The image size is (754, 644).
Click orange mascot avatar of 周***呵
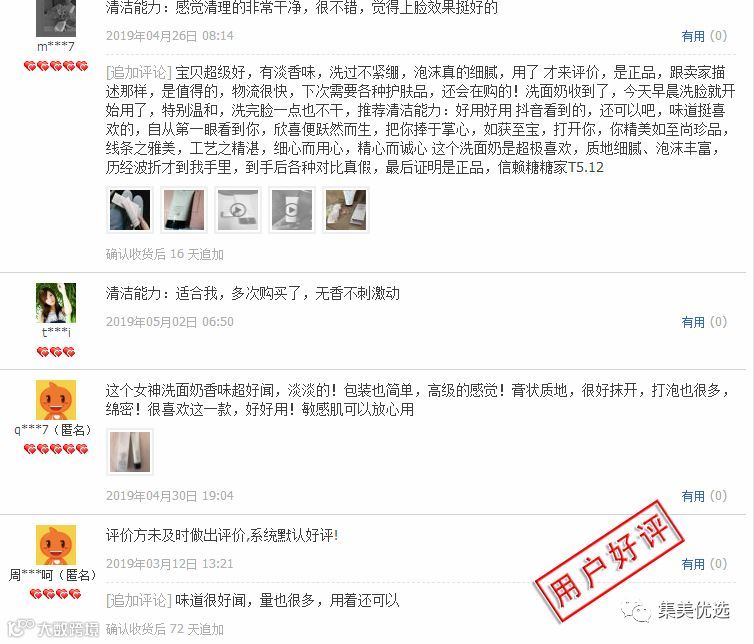(56, 545)
